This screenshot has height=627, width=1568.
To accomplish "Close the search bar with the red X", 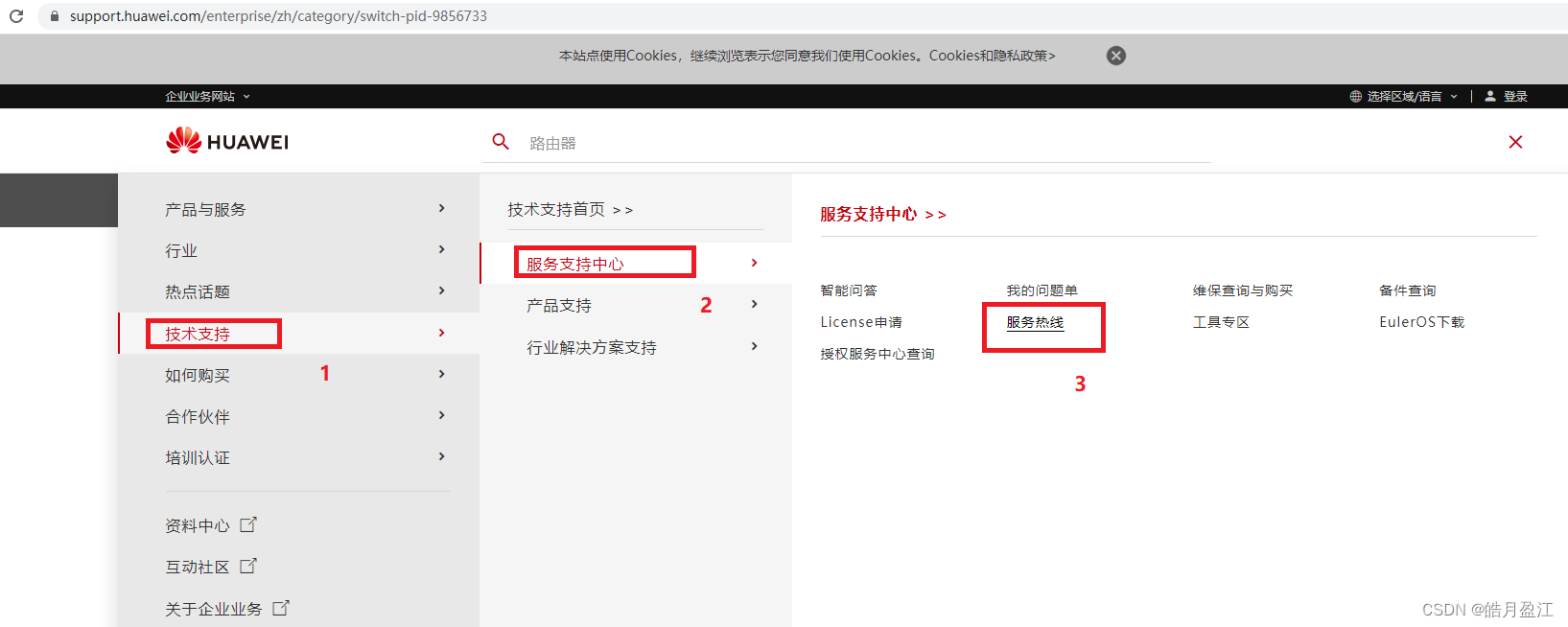I will (1515, 142).
